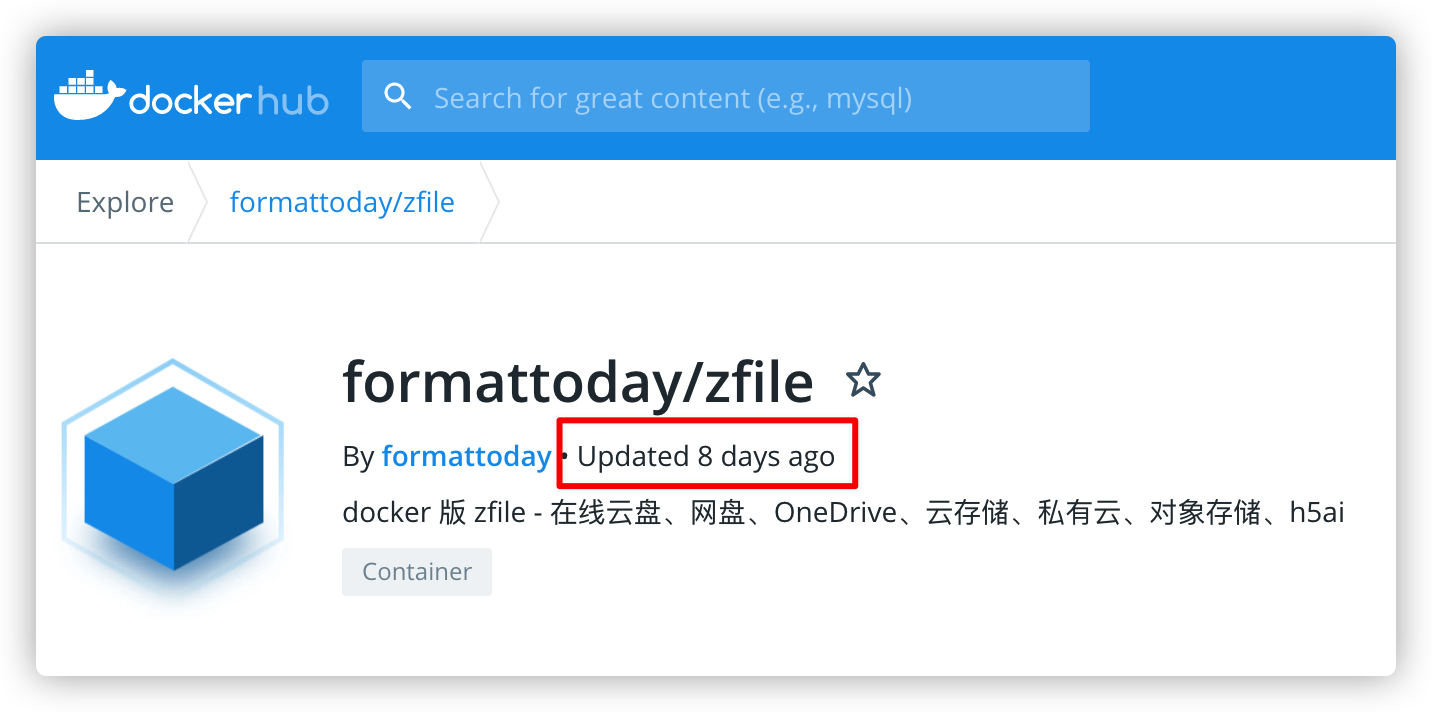1432x712 pixels.
Task: Click the "docker 版 zfile" description line
Action: pyautogui.click(x=433, y=513)
